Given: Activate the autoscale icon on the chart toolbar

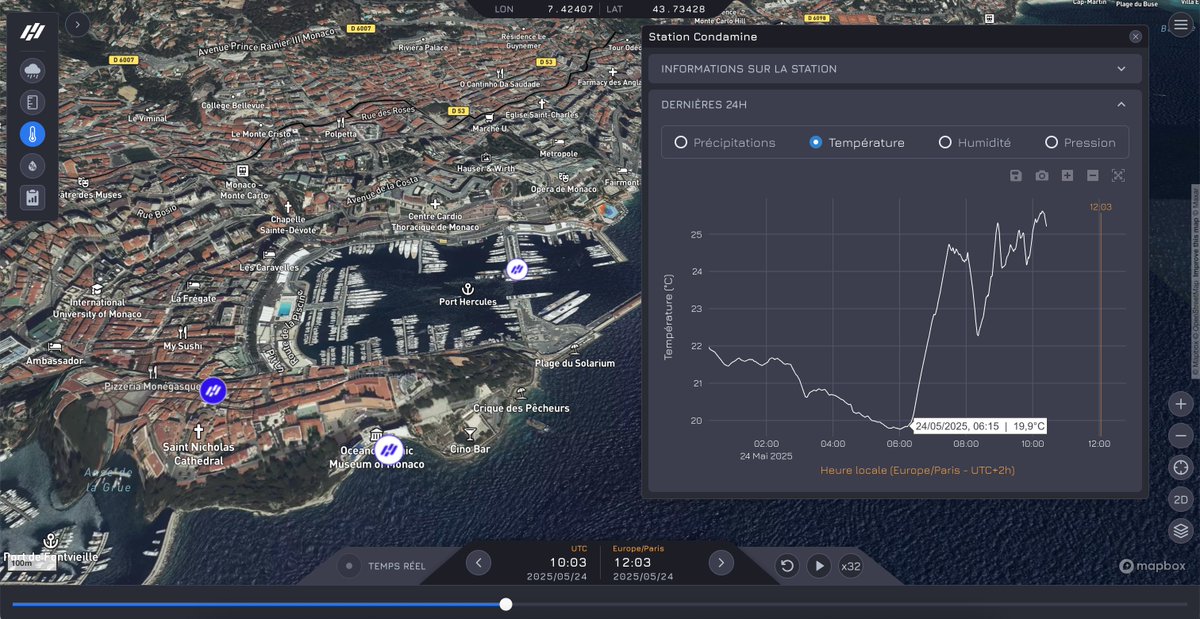Looking at the screenshot, I should [1118, 175].
